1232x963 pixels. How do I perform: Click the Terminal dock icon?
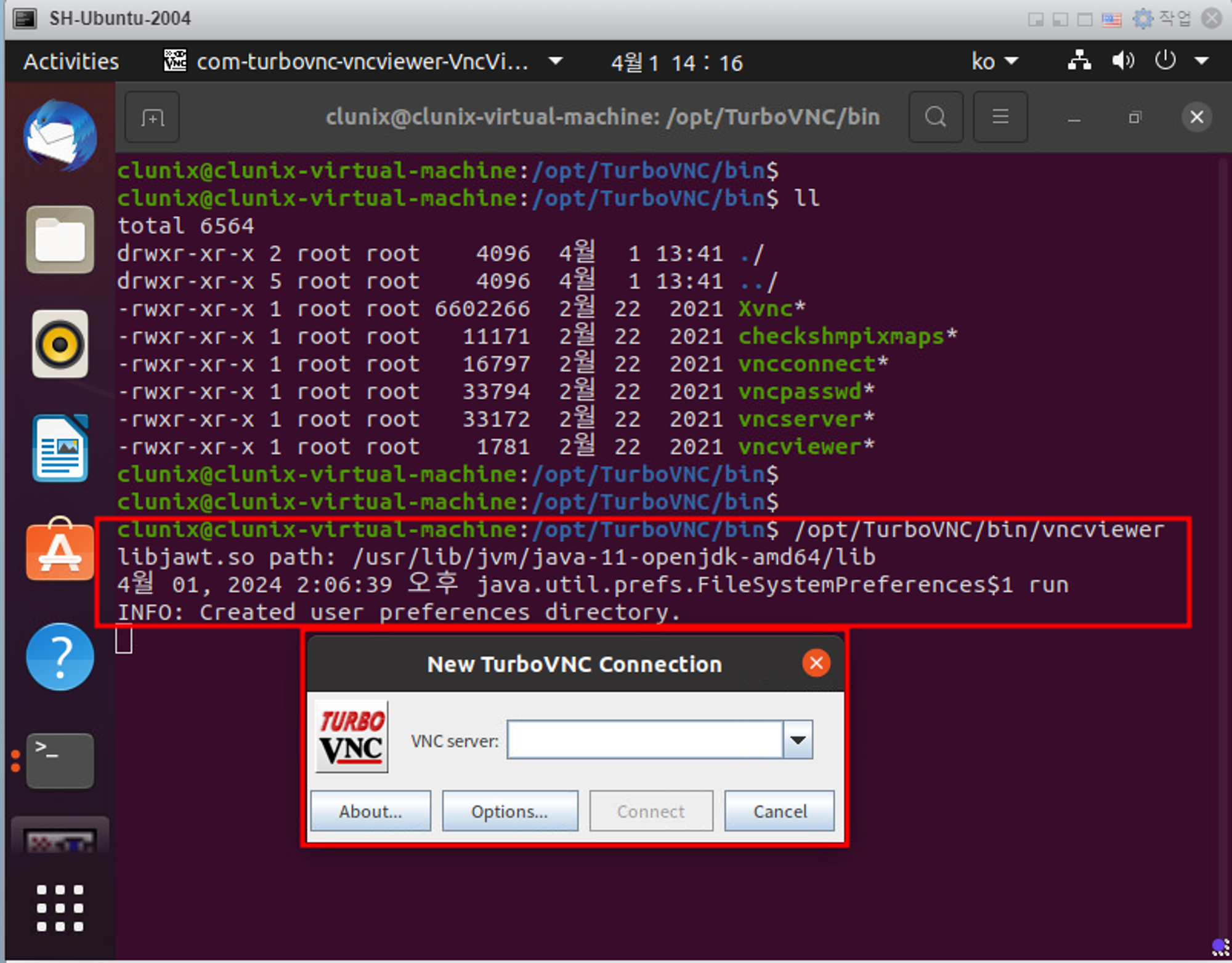[60, 761]
